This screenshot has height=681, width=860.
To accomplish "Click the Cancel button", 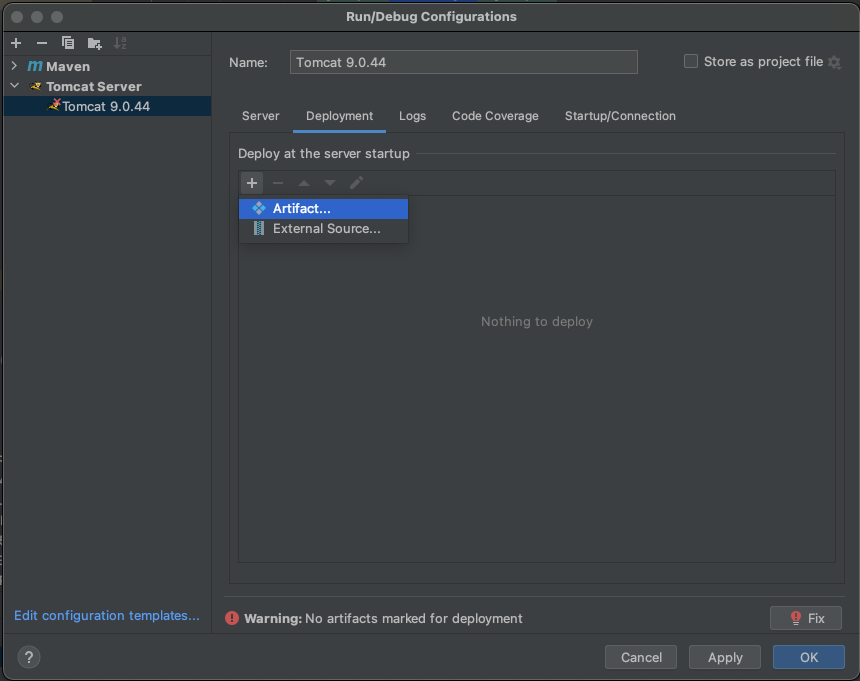I will (x=641, y=657).
